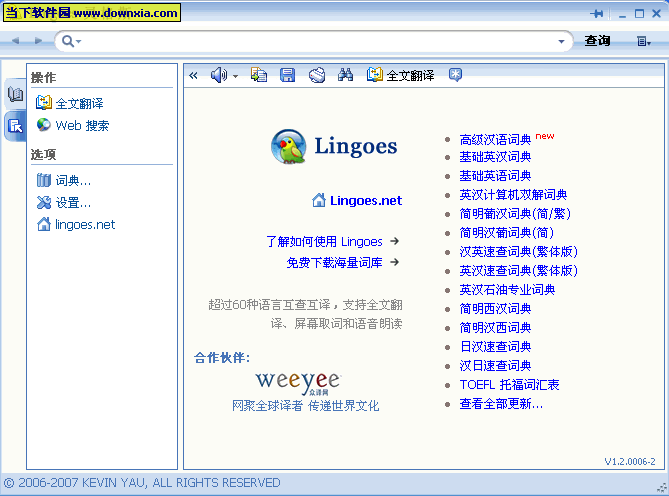This screenshot has height=496, width=669.
Task: Close the Lingoes window
Action: coord(657,14)
